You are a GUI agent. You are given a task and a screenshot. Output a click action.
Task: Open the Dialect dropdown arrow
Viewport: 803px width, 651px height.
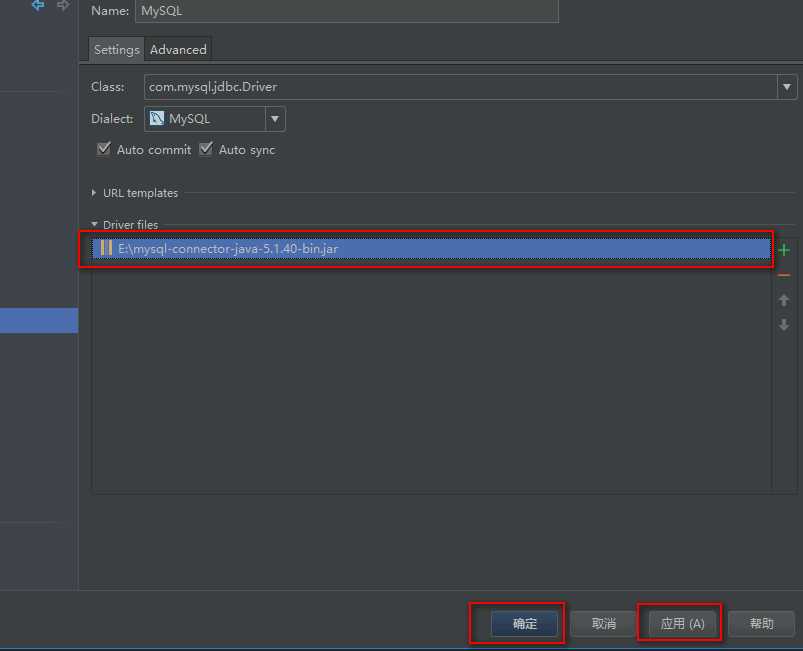(275, 119)
